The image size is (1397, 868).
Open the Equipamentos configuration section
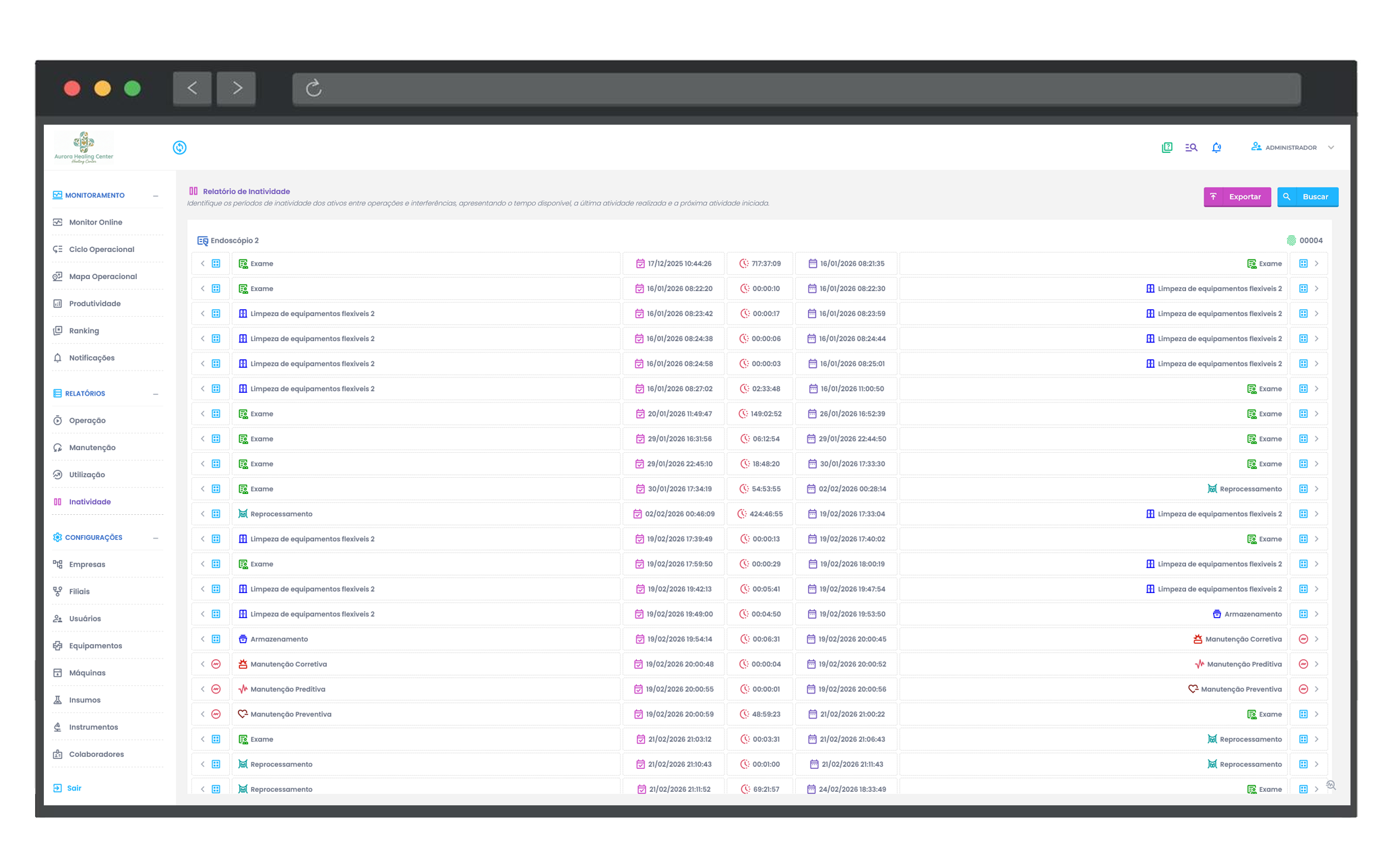click(x=96, y=645)
